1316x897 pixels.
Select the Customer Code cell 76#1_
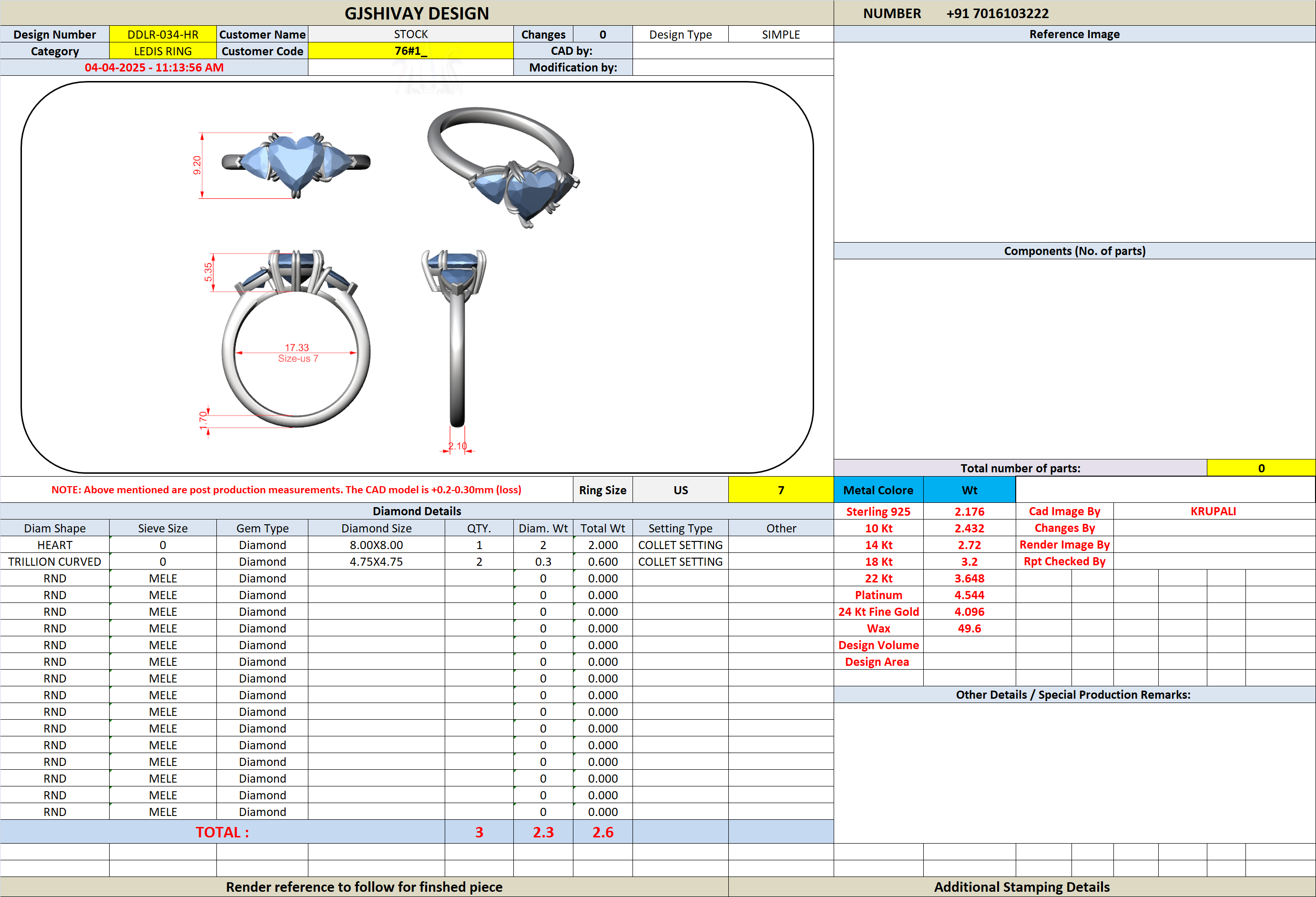click(x=410, y=51)
